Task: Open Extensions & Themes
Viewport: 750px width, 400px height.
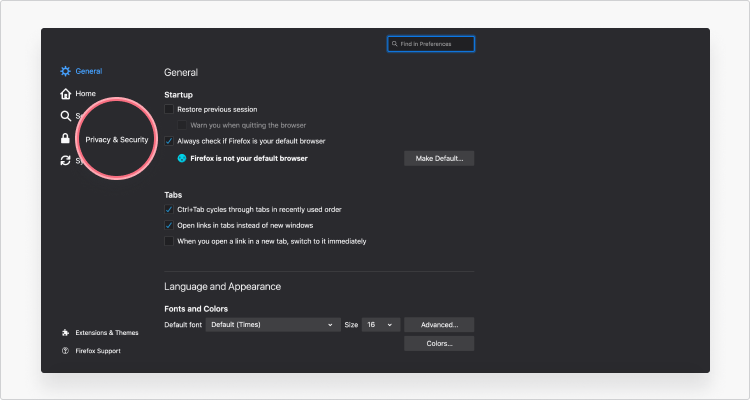Action: point(107,333)
